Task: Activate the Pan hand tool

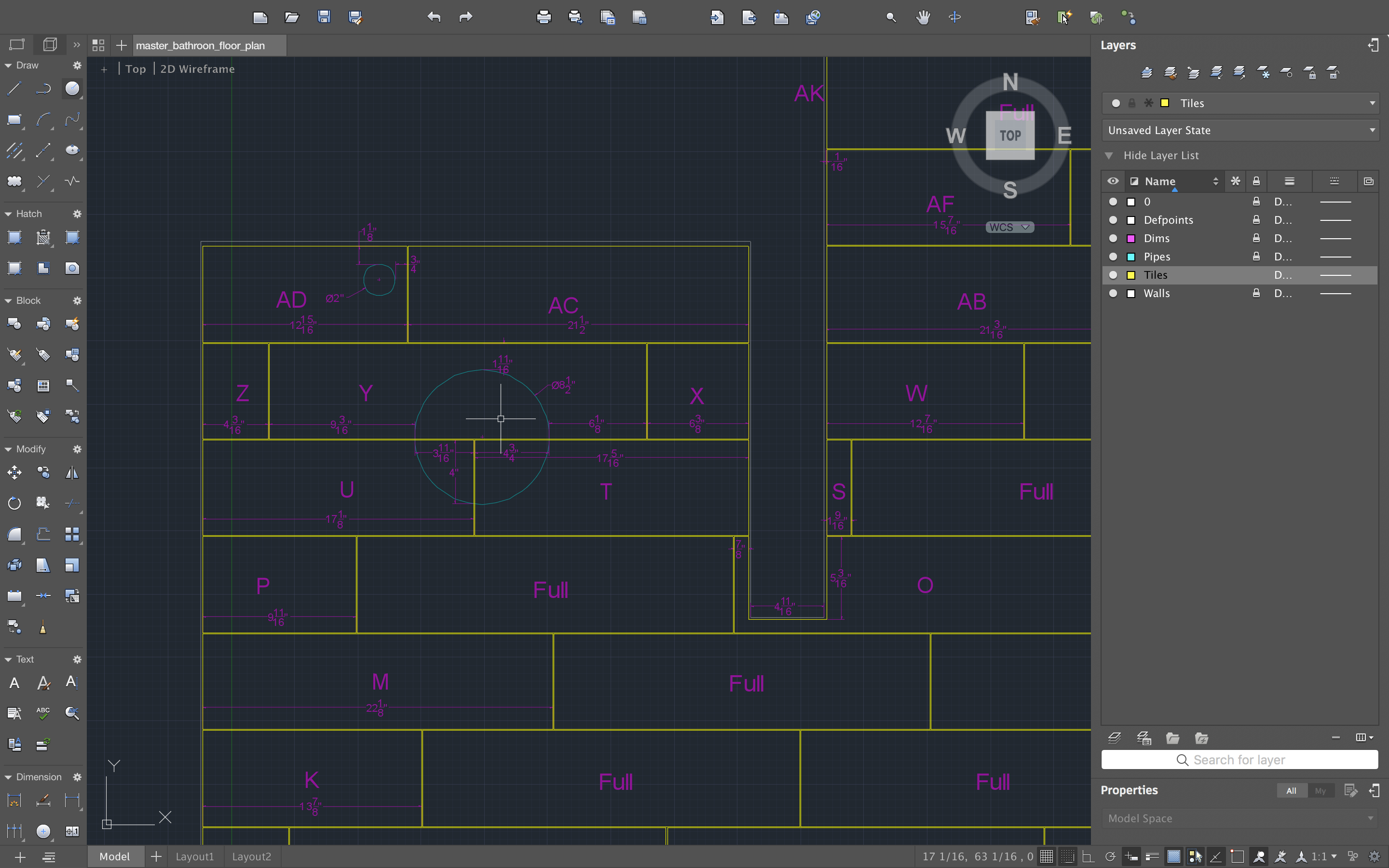Action: click(x=922, y=17)
